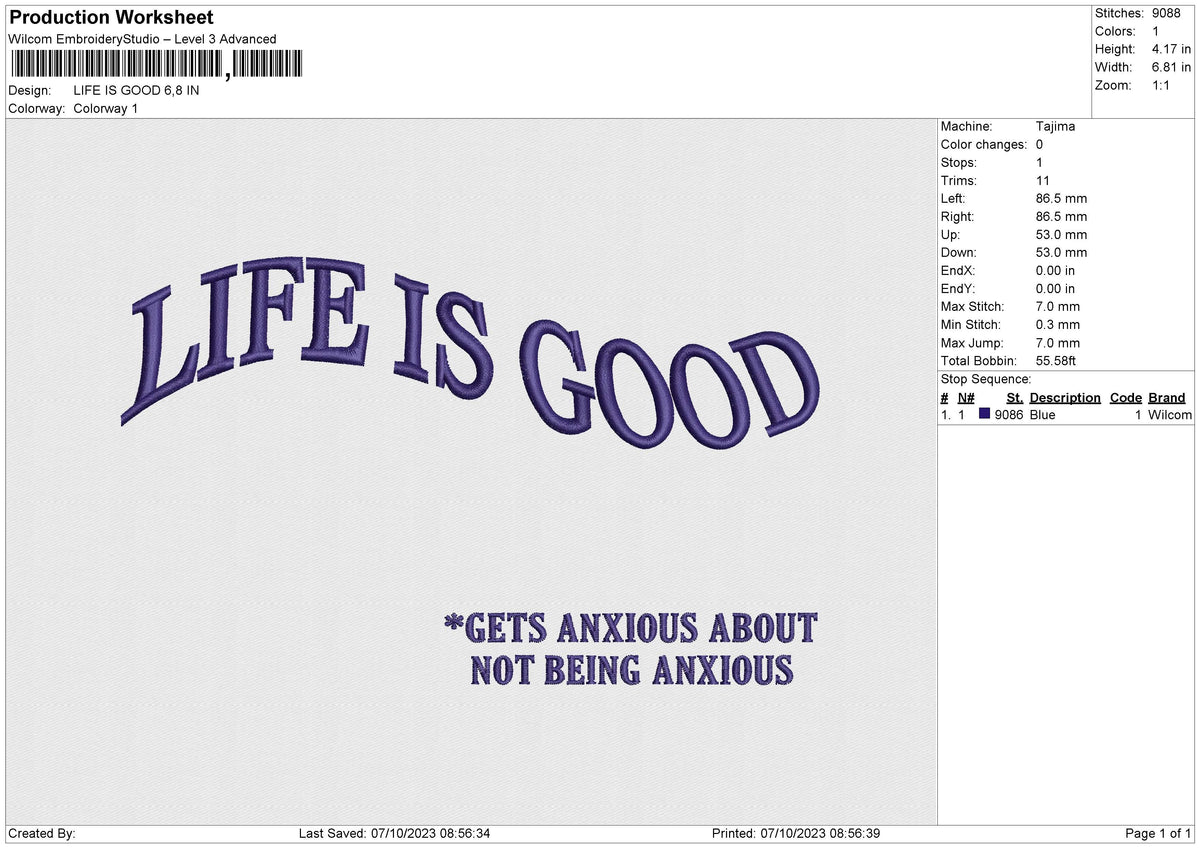Click the 'Code' column header
1200x848 pixels.
(x=1126, y=397)
